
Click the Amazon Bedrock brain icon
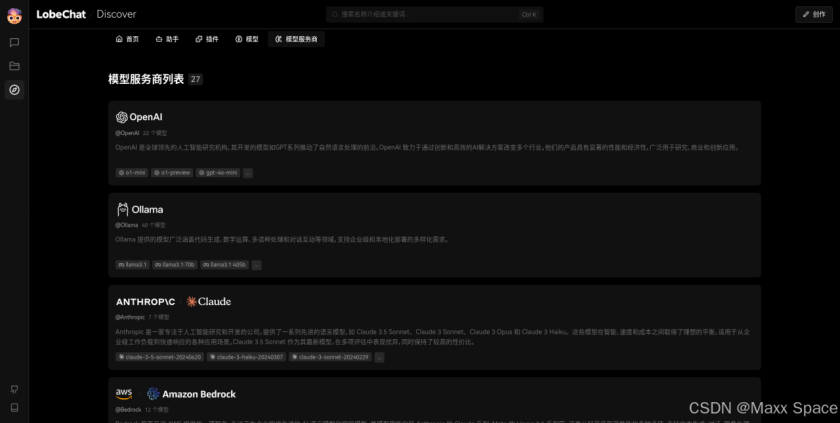tap(153, 394)
